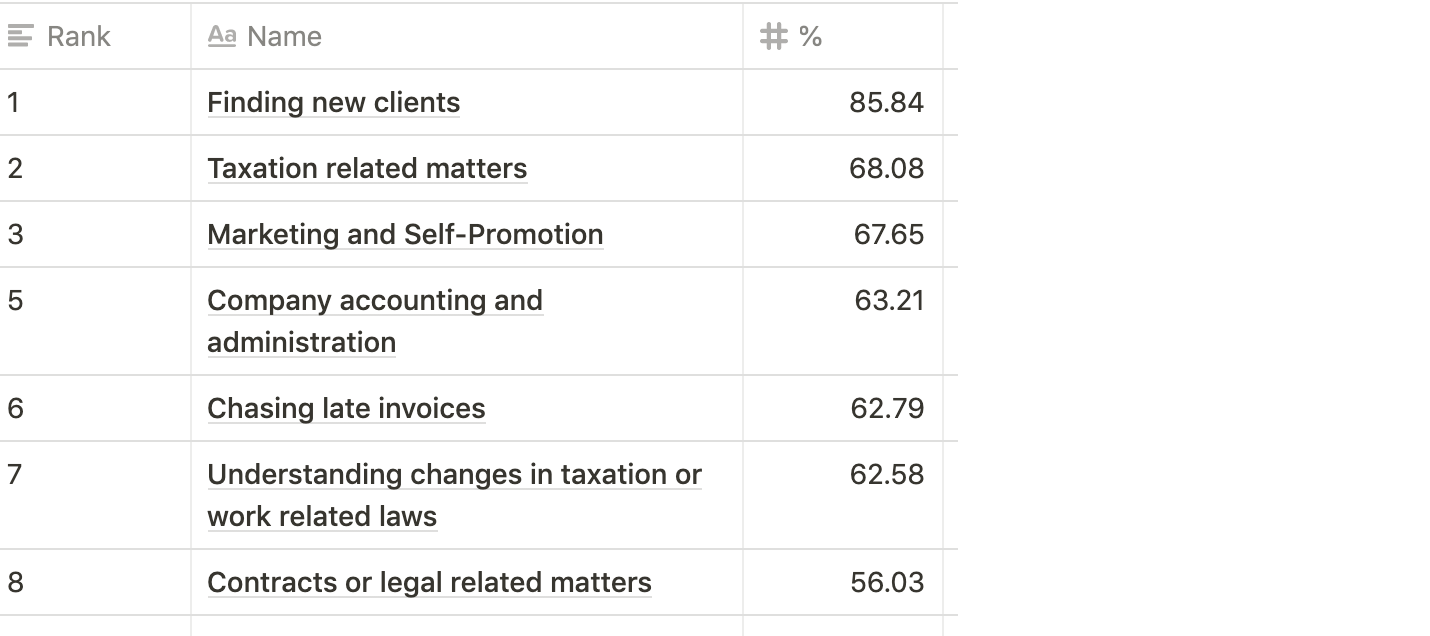Image resolution: width=1430 pixels, height=636 pixels.
Task: Click the Name column title-type icon
Action: [x=222, y=36]
